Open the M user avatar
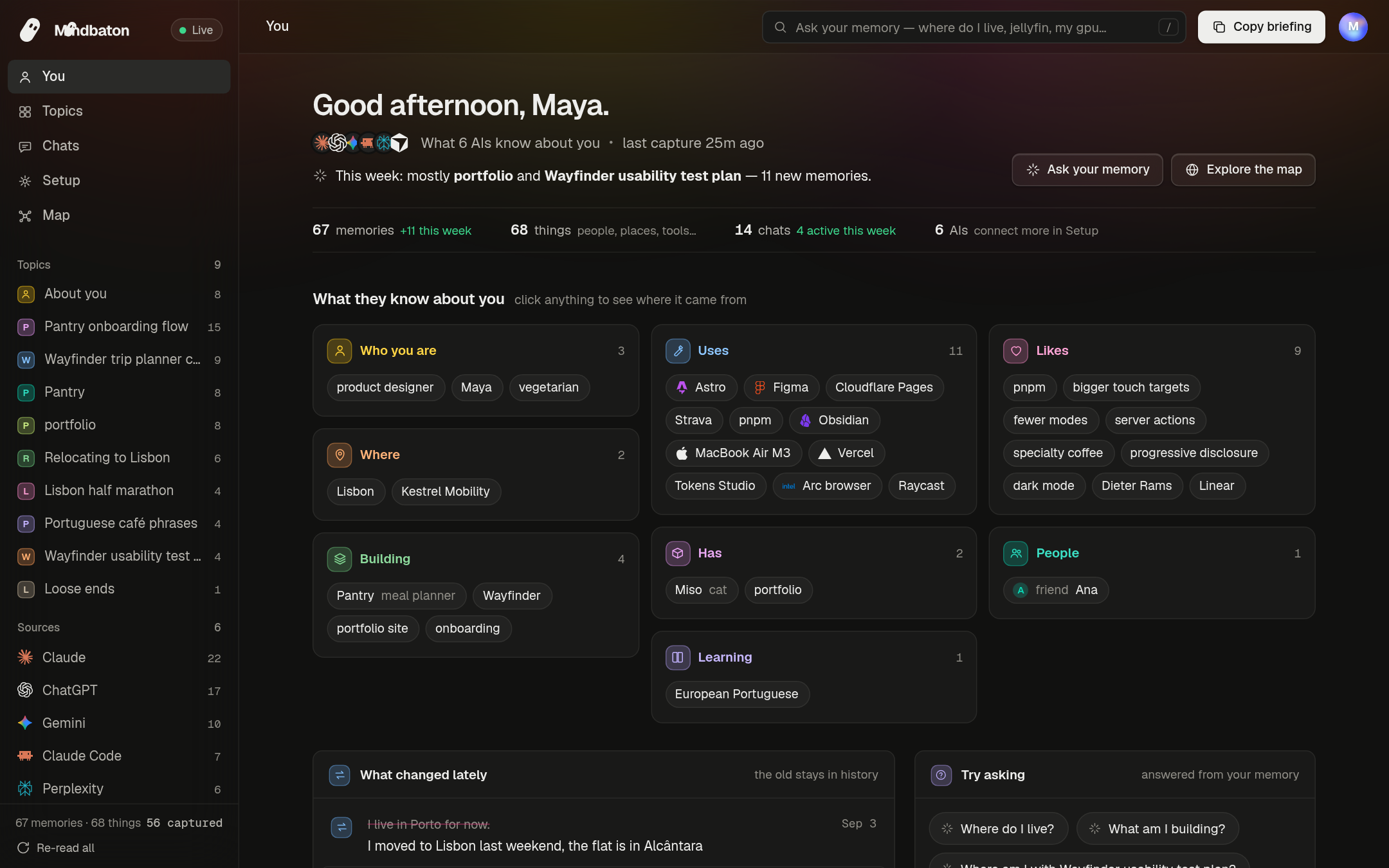 [x=1353, y=27]
